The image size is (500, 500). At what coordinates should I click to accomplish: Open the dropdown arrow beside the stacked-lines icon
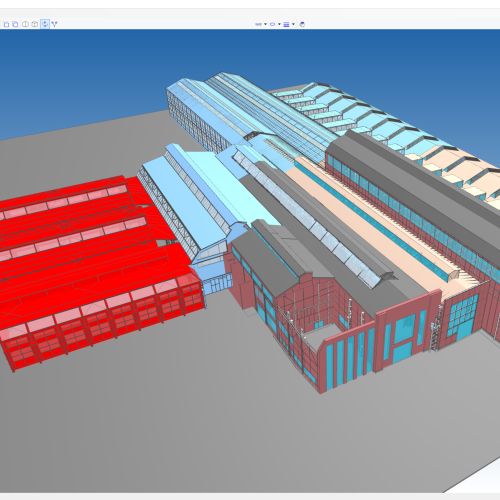pos(293,24)
